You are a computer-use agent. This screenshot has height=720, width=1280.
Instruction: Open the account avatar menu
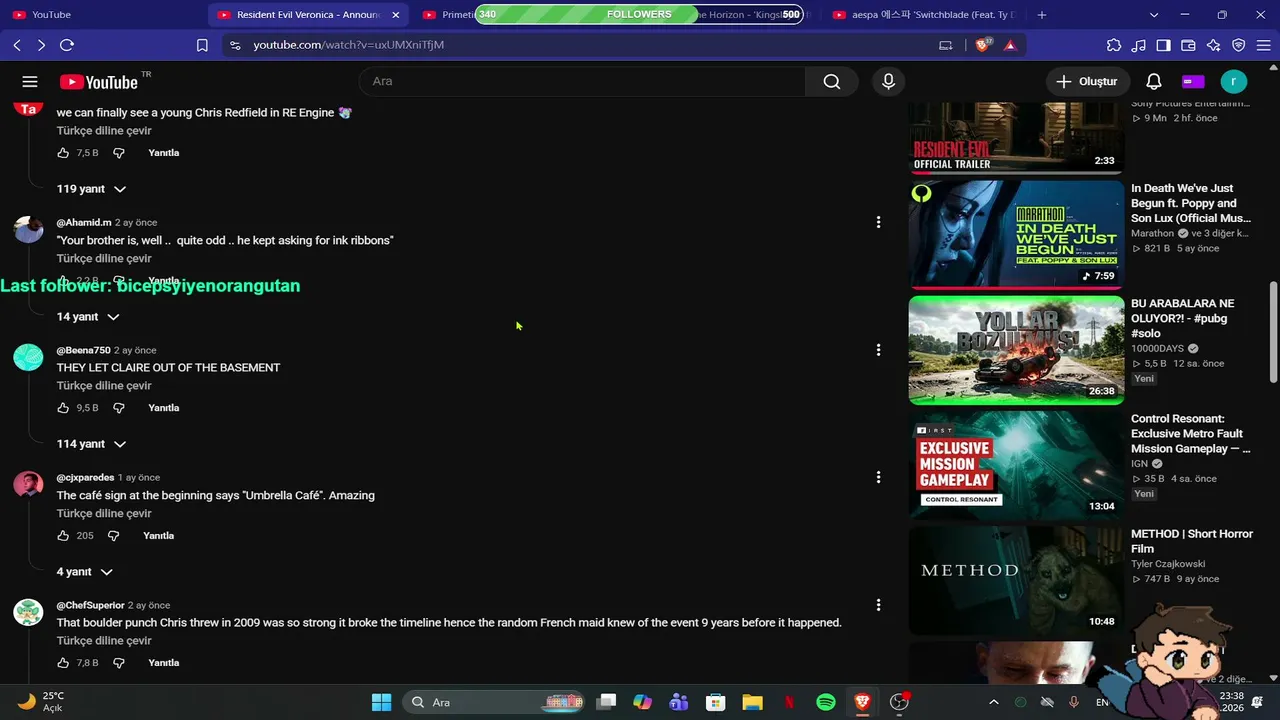1234,82
